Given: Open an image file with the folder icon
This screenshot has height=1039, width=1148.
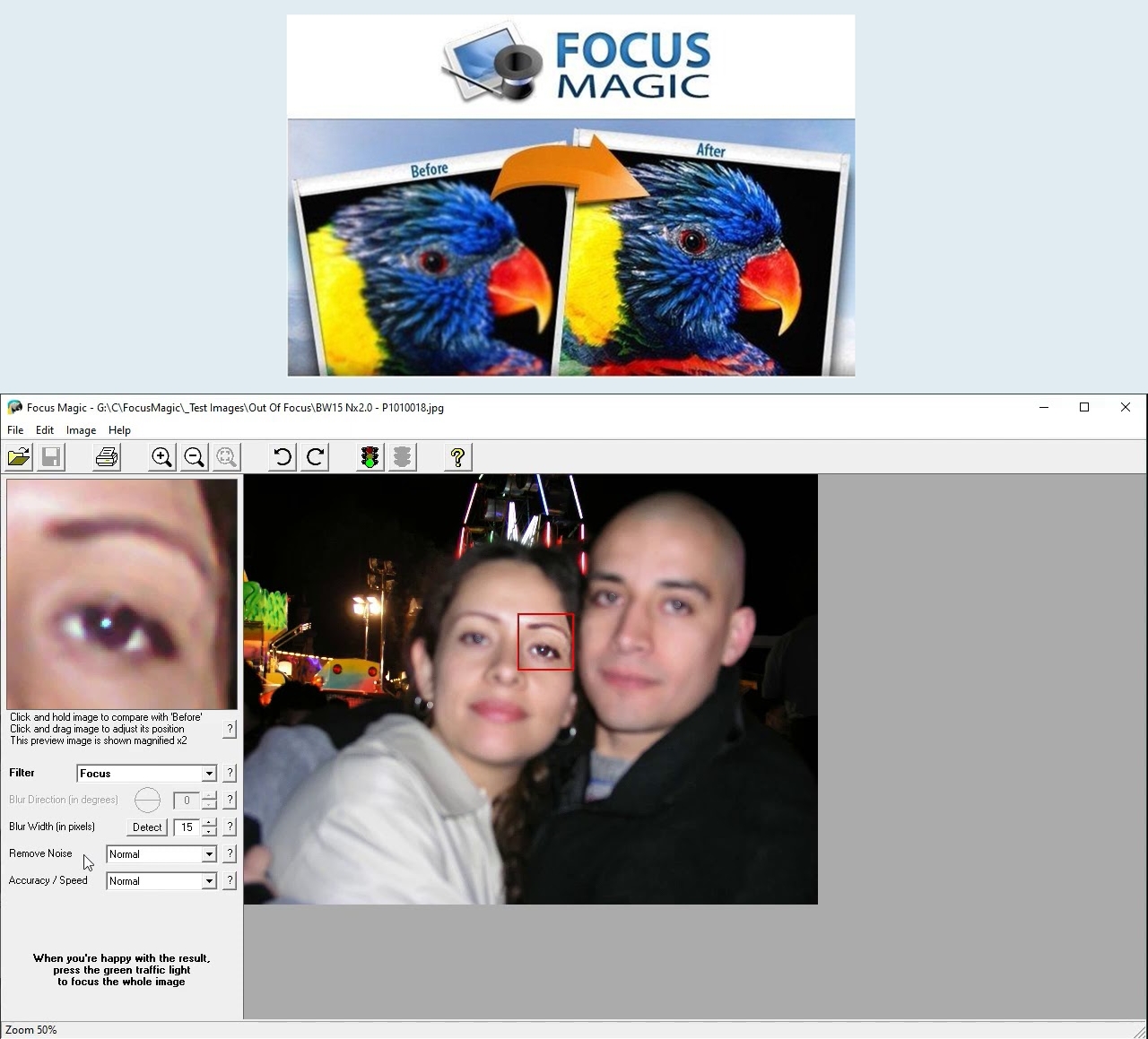Looking at the screenshot, I should click(x=19, y=457).
